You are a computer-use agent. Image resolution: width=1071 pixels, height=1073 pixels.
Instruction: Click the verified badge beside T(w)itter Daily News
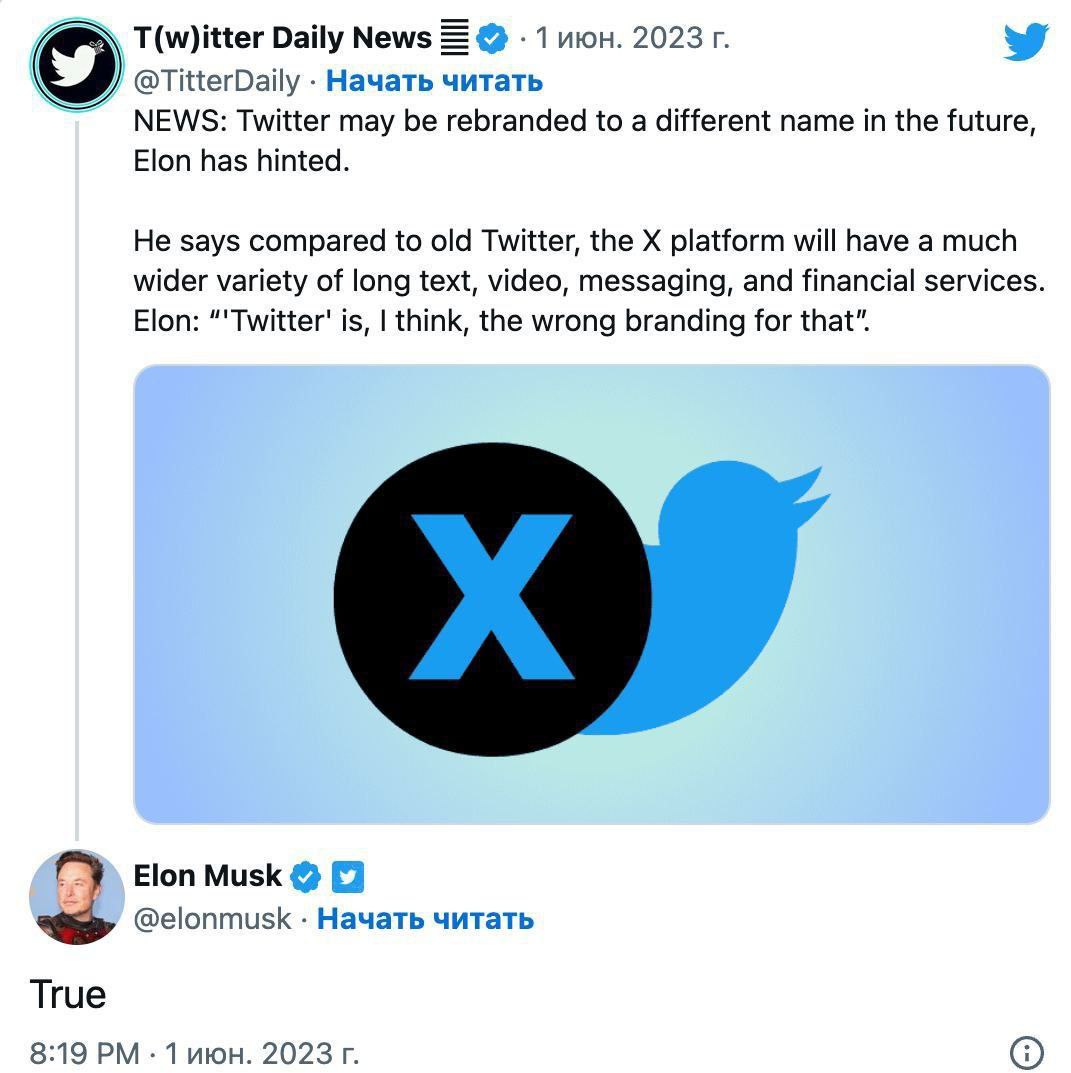491,39
